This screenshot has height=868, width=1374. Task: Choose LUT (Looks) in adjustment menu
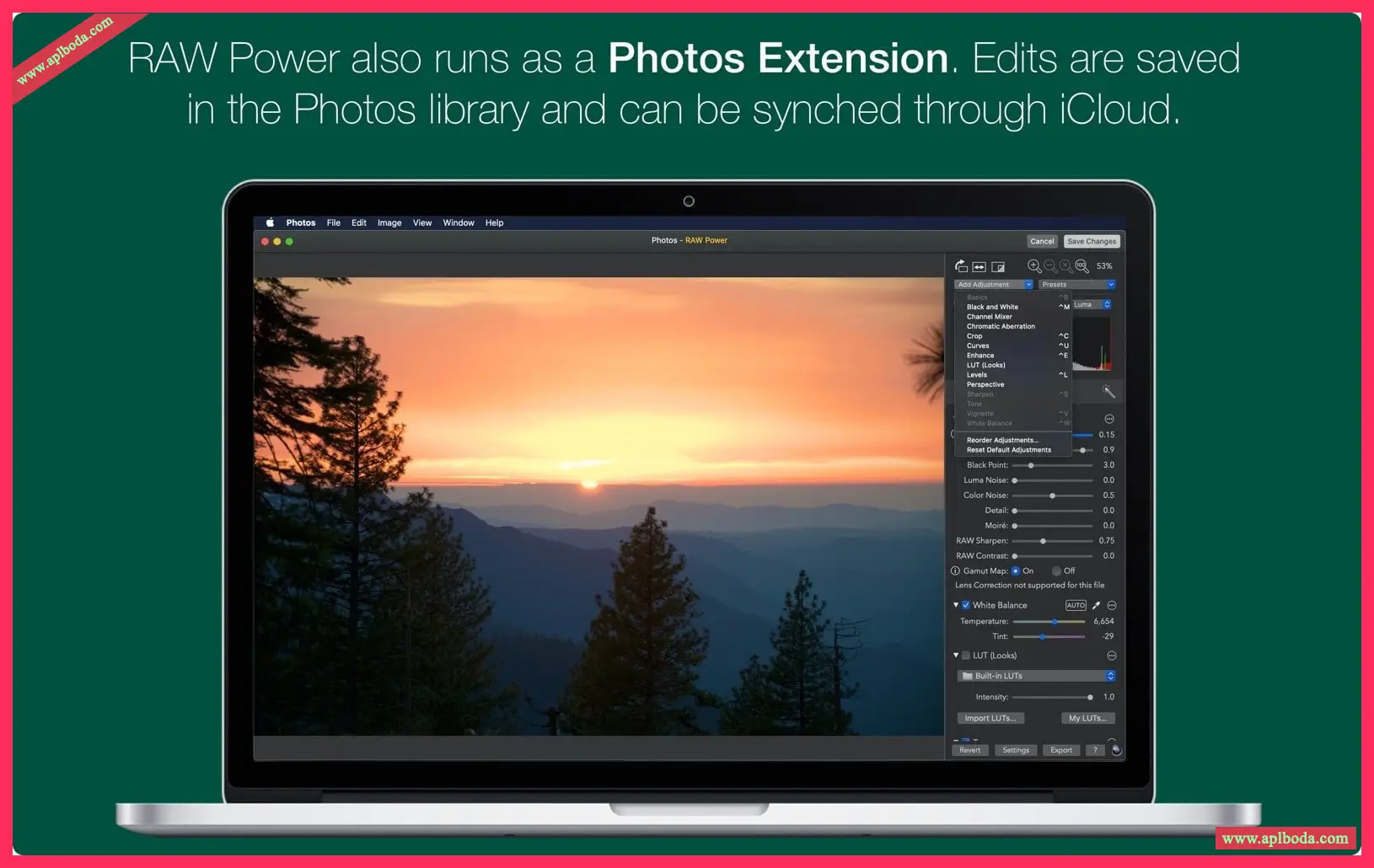1013,365
